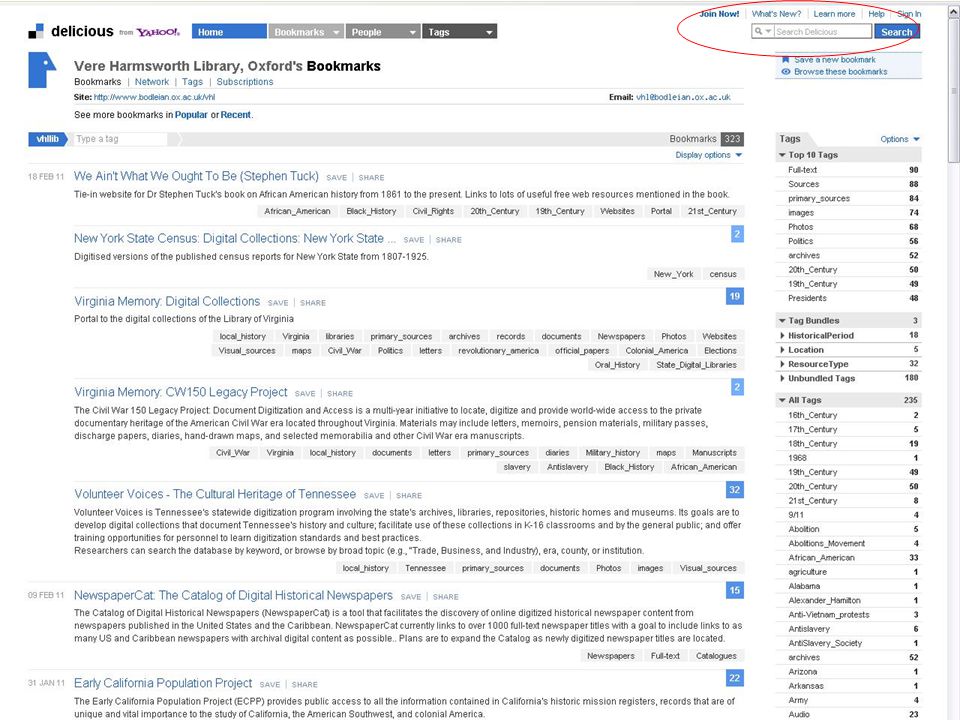Click the Anti-Vietnam_protests tag in All Tags
The width and height of the screenshot is (960, 720).
pos(828,615)
